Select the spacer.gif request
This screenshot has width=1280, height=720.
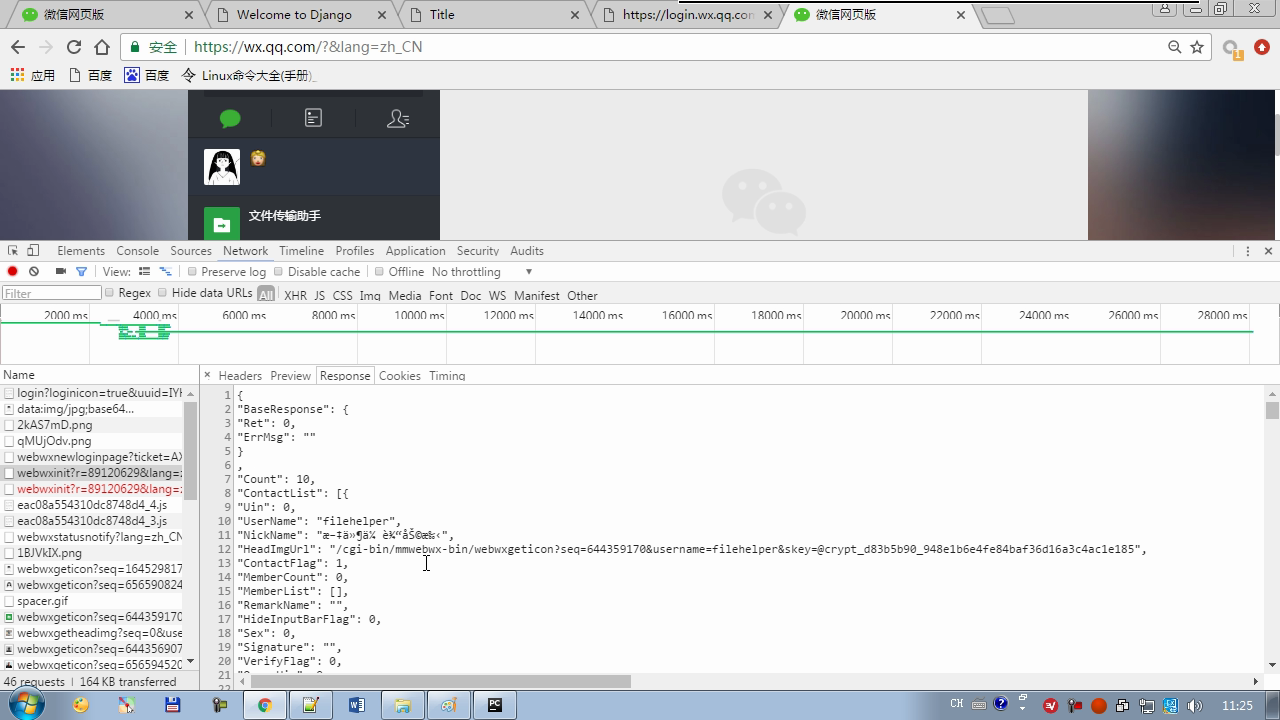point(92,601)
